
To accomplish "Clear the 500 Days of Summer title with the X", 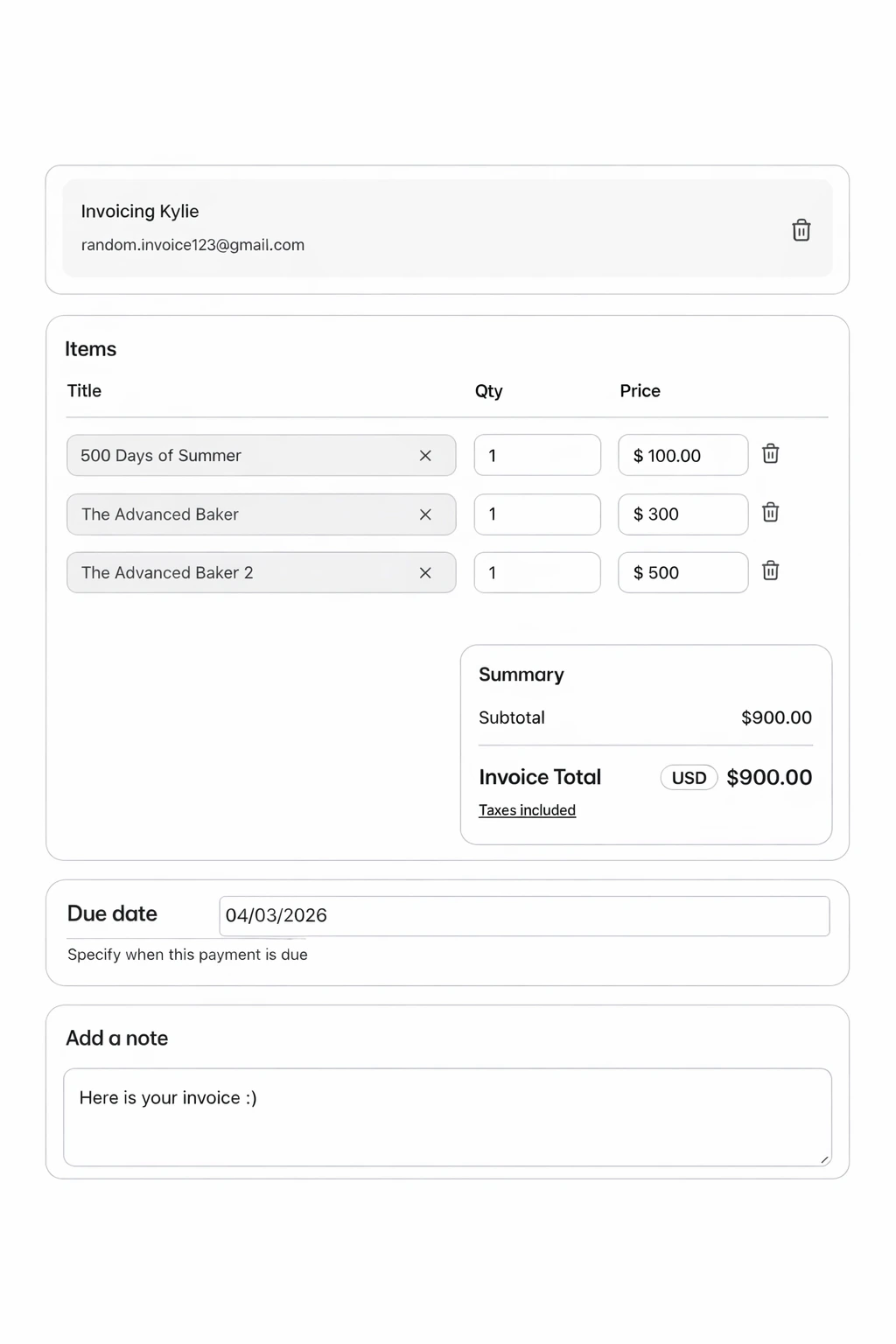I will pyautogui.click(x=426, y=455).
